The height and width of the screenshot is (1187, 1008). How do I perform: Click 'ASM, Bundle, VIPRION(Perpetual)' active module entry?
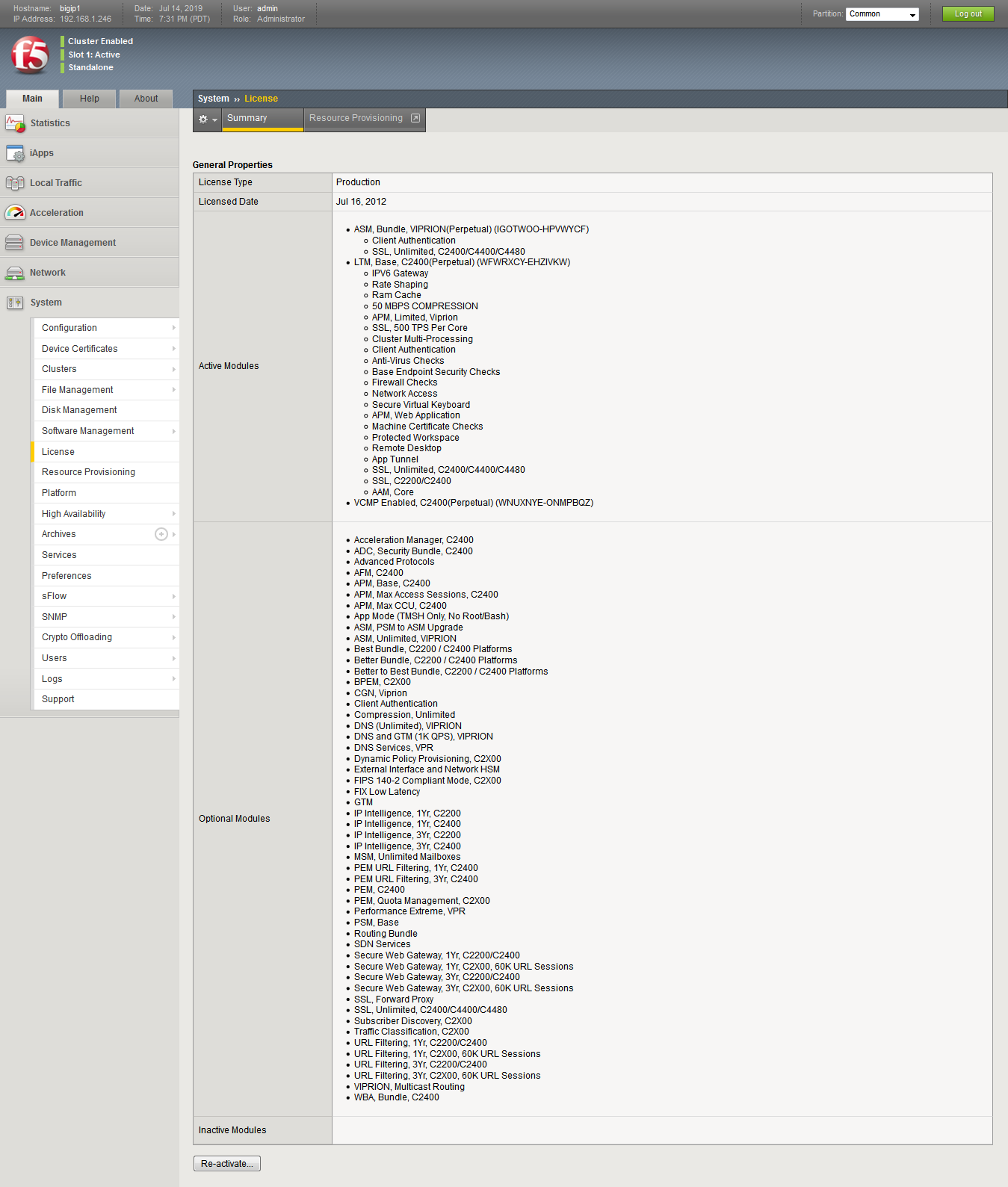click(x=471, y=229)
